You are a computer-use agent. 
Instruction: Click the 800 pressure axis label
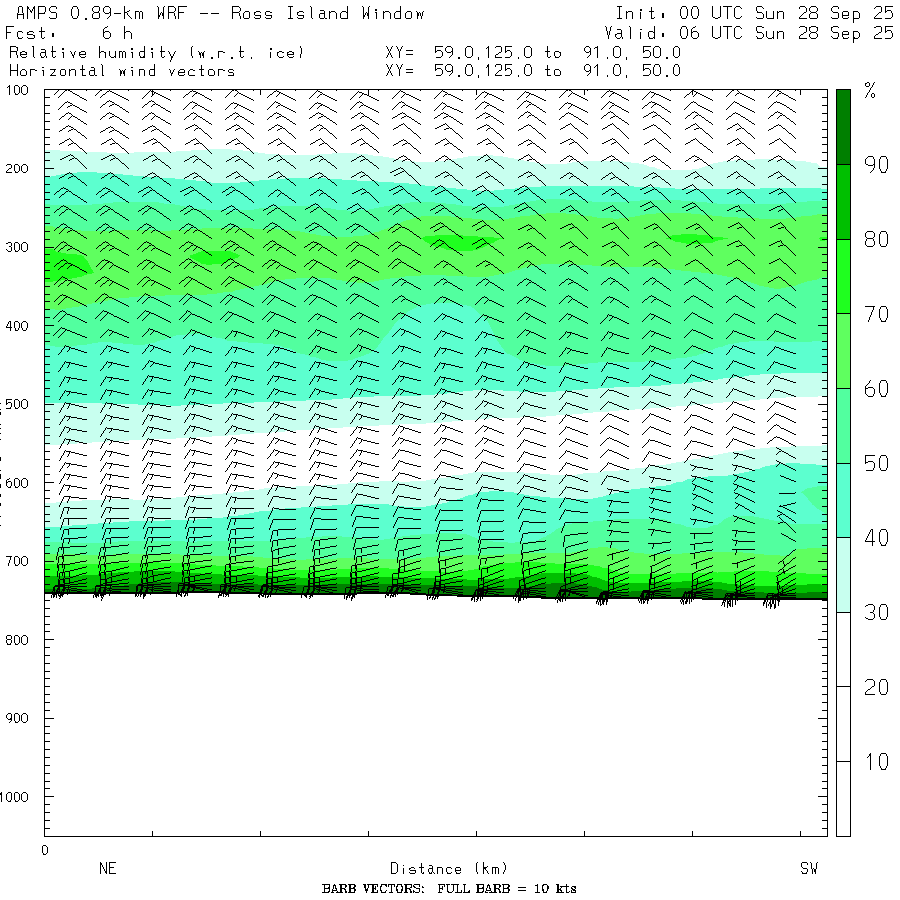17,640
